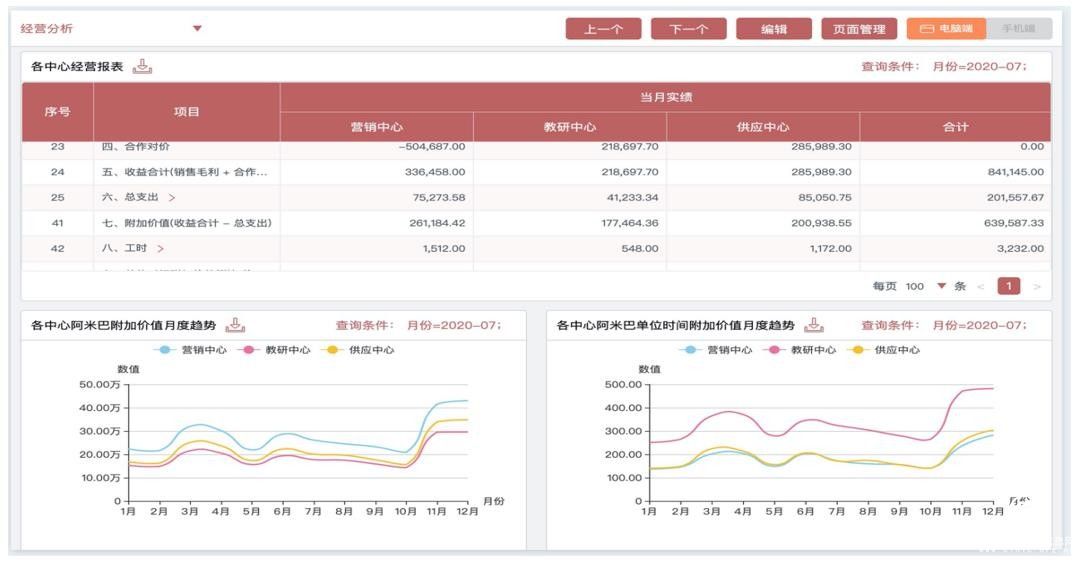Image resolution: width=1079 pixels, height=565 pixels.
Task: Open the rows-per-page 100 dropdown
Action: pyautogui.click(x=941, y=287)
